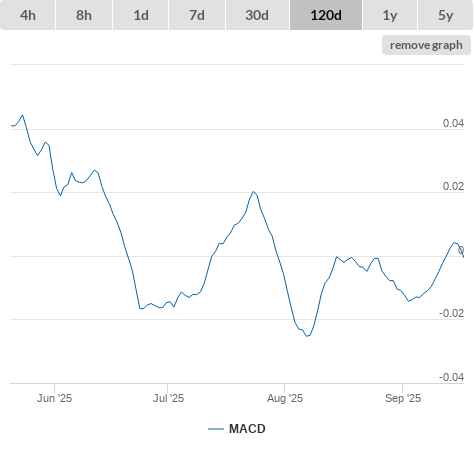Click the 0.04 y-axis label
474x455 pixels.
point(453,123)
